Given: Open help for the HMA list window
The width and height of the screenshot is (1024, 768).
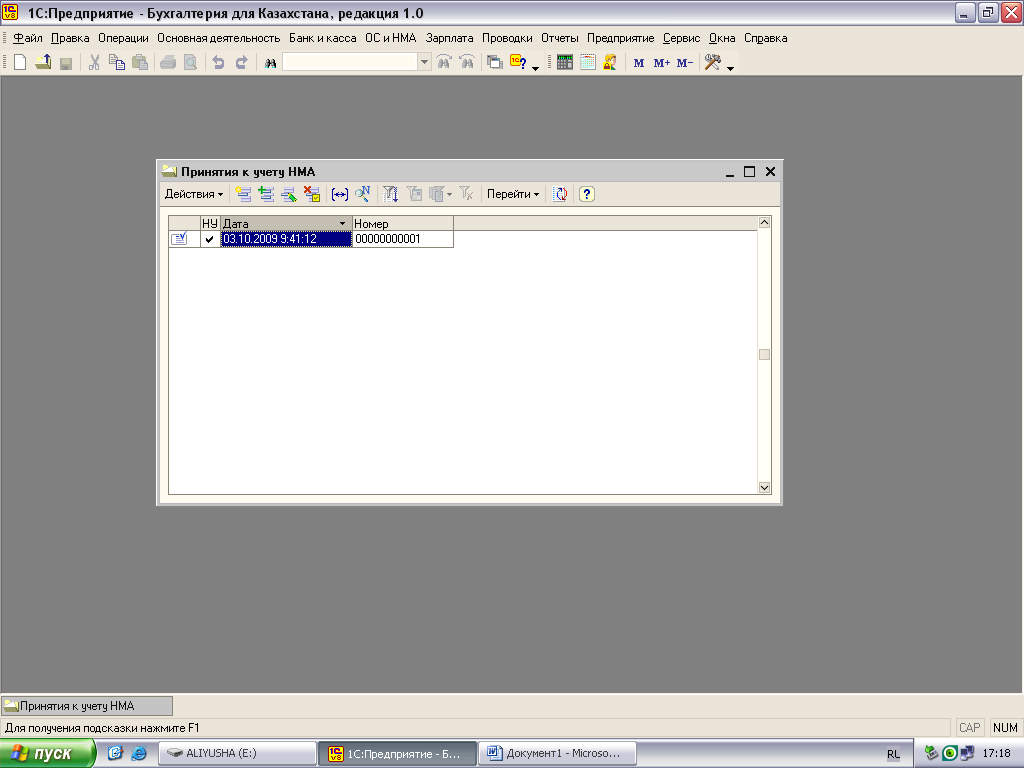Looking at the screenshot, I should [x=586, y=194].
